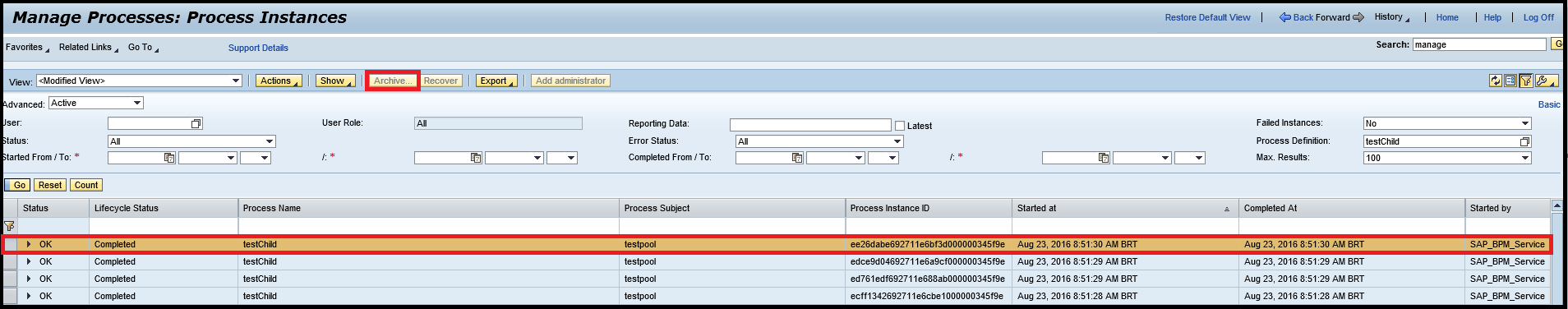1568x309 pixels.
Task: Open the Advanced dropdown set to Active
Action: (x=96, y=103)
